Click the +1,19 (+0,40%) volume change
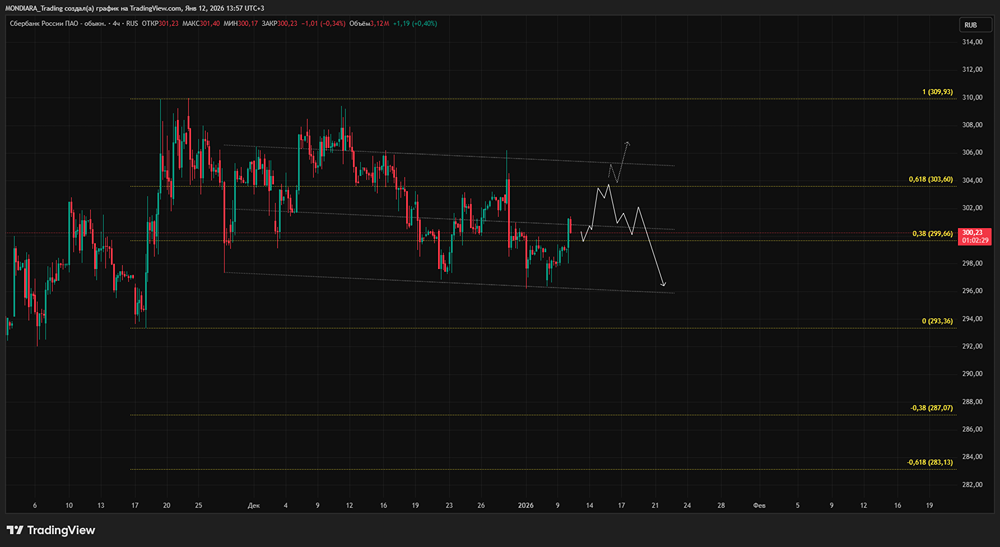This screenshot has height=547, width=1000. click(415, 24)
